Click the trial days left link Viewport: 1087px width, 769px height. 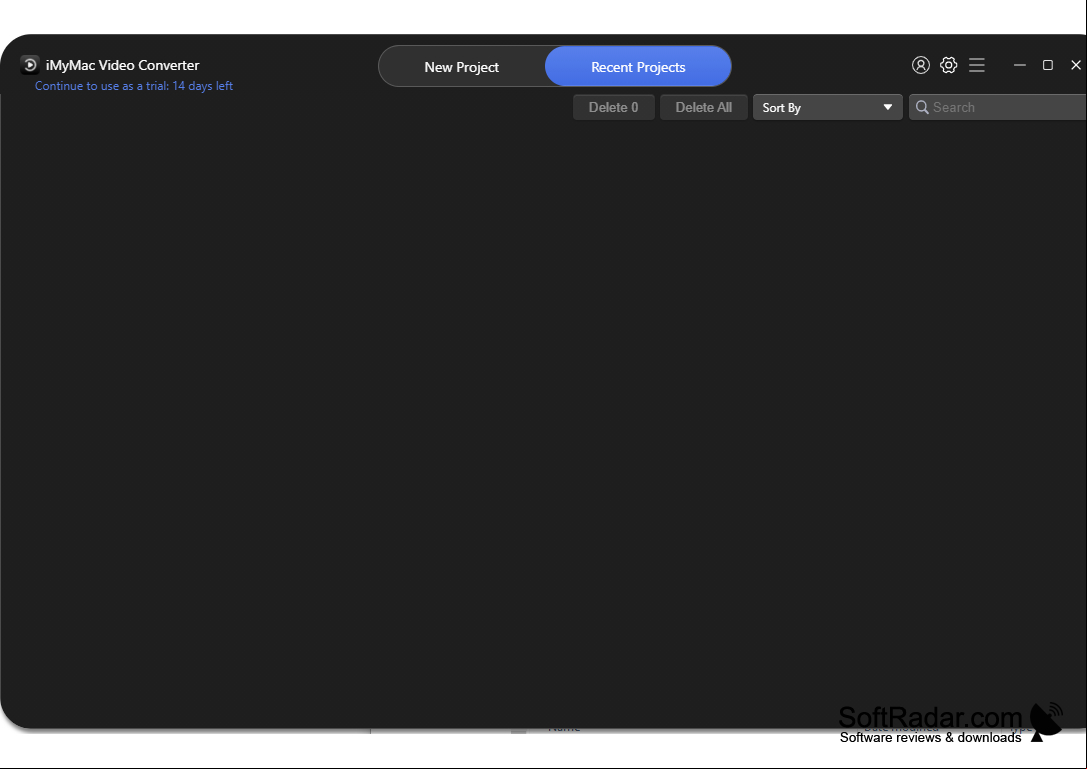click(x=134, y=86)
